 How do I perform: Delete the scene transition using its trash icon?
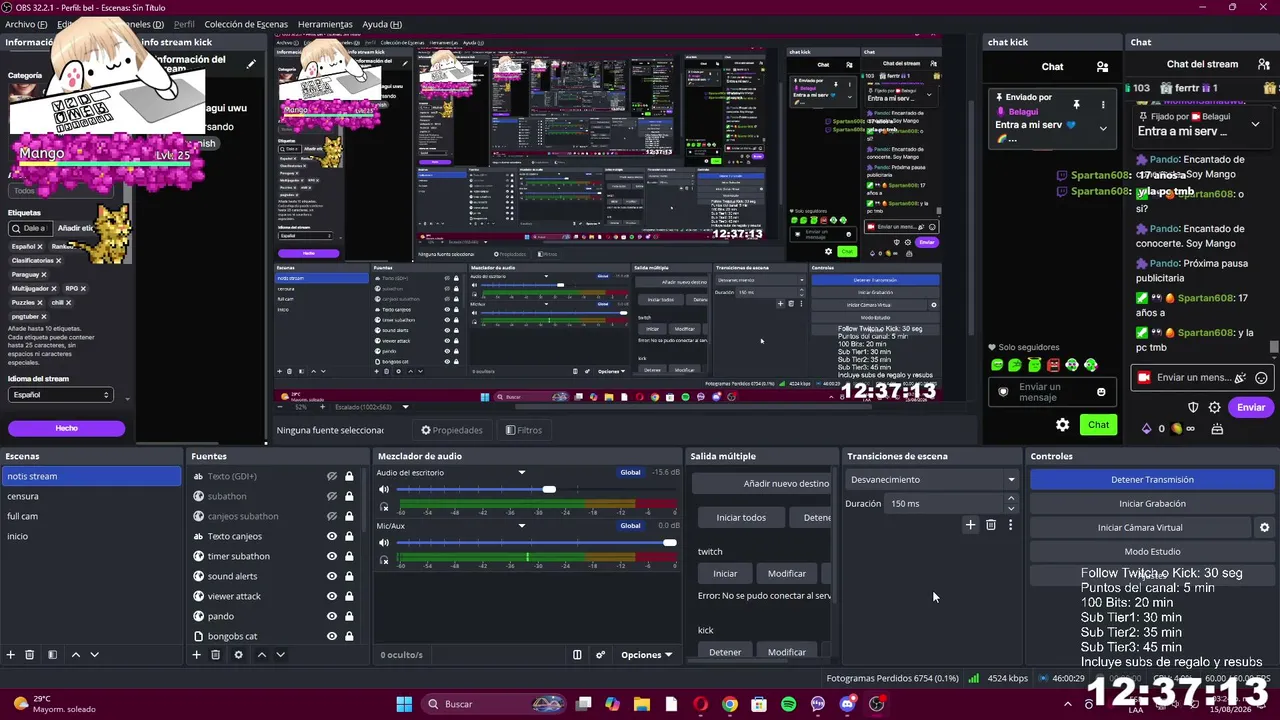[991, 525]
